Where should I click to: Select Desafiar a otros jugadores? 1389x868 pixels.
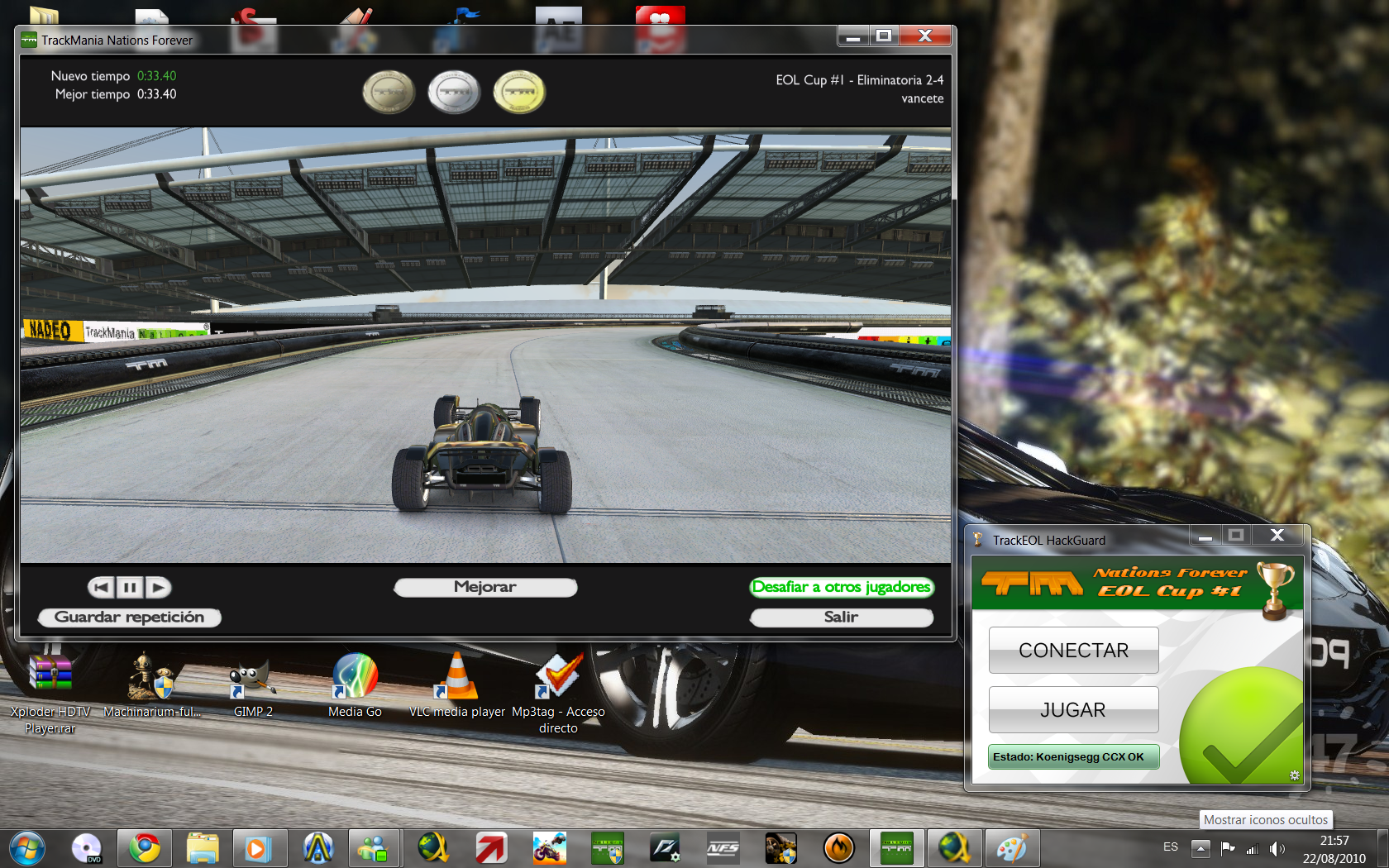pos(842,587)
